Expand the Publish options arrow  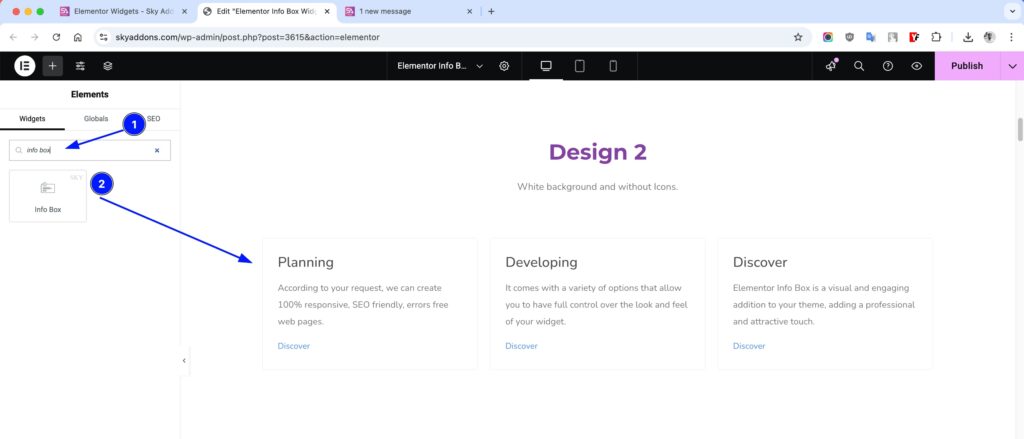(1012, 66)
